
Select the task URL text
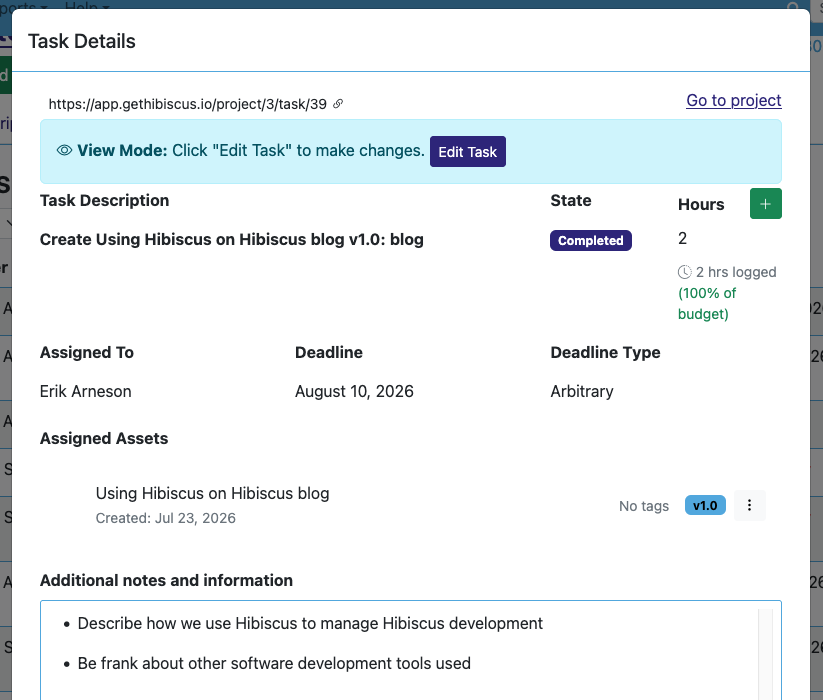[187, 104]
